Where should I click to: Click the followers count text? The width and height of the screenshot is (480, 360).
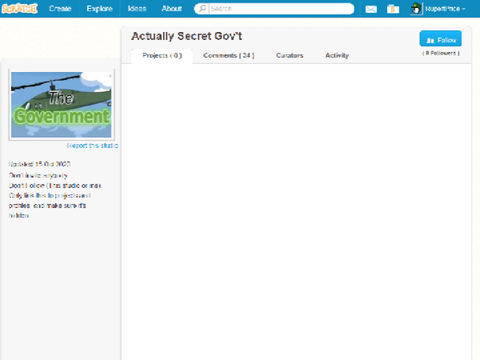point(441,53)
